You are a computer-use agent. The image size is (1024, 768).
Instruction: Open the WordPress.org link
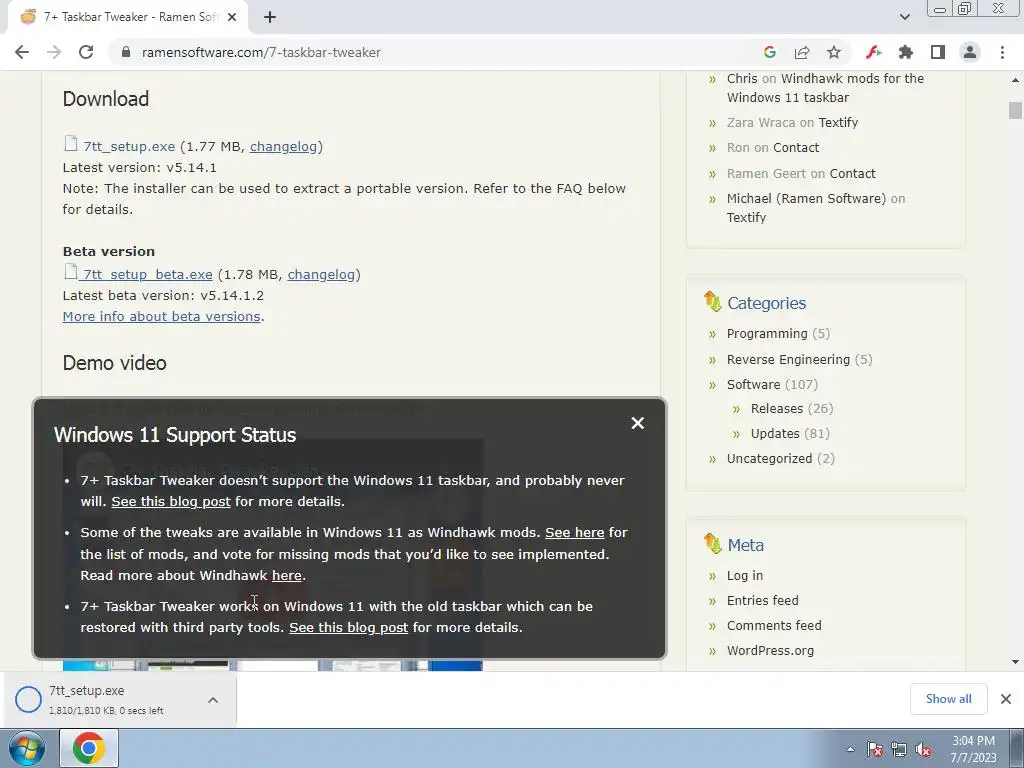(770, 650)
